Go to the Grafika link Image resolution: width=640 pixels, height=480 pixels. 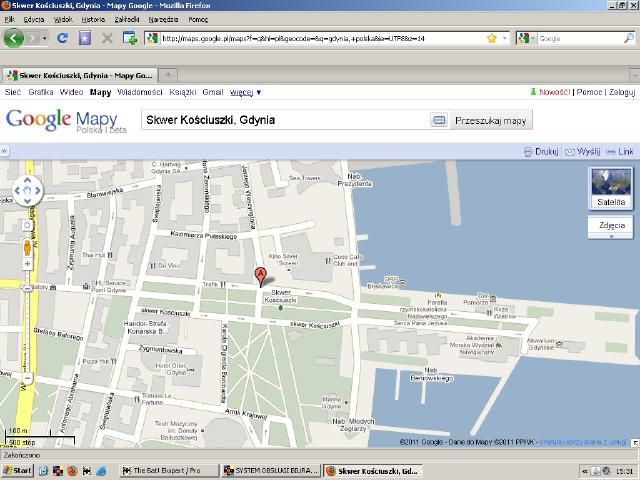[x=41, y=92]
